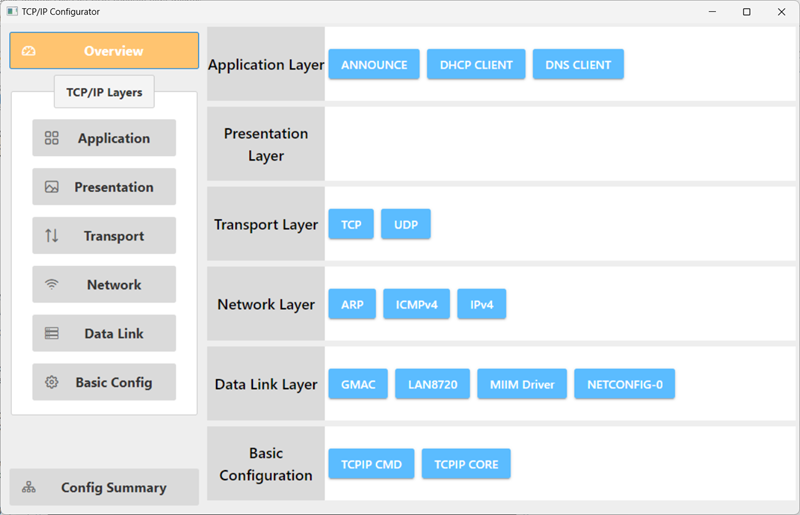Select the TCPIP CORE configuration
The image size is (800, 515).
click(466, 464)
